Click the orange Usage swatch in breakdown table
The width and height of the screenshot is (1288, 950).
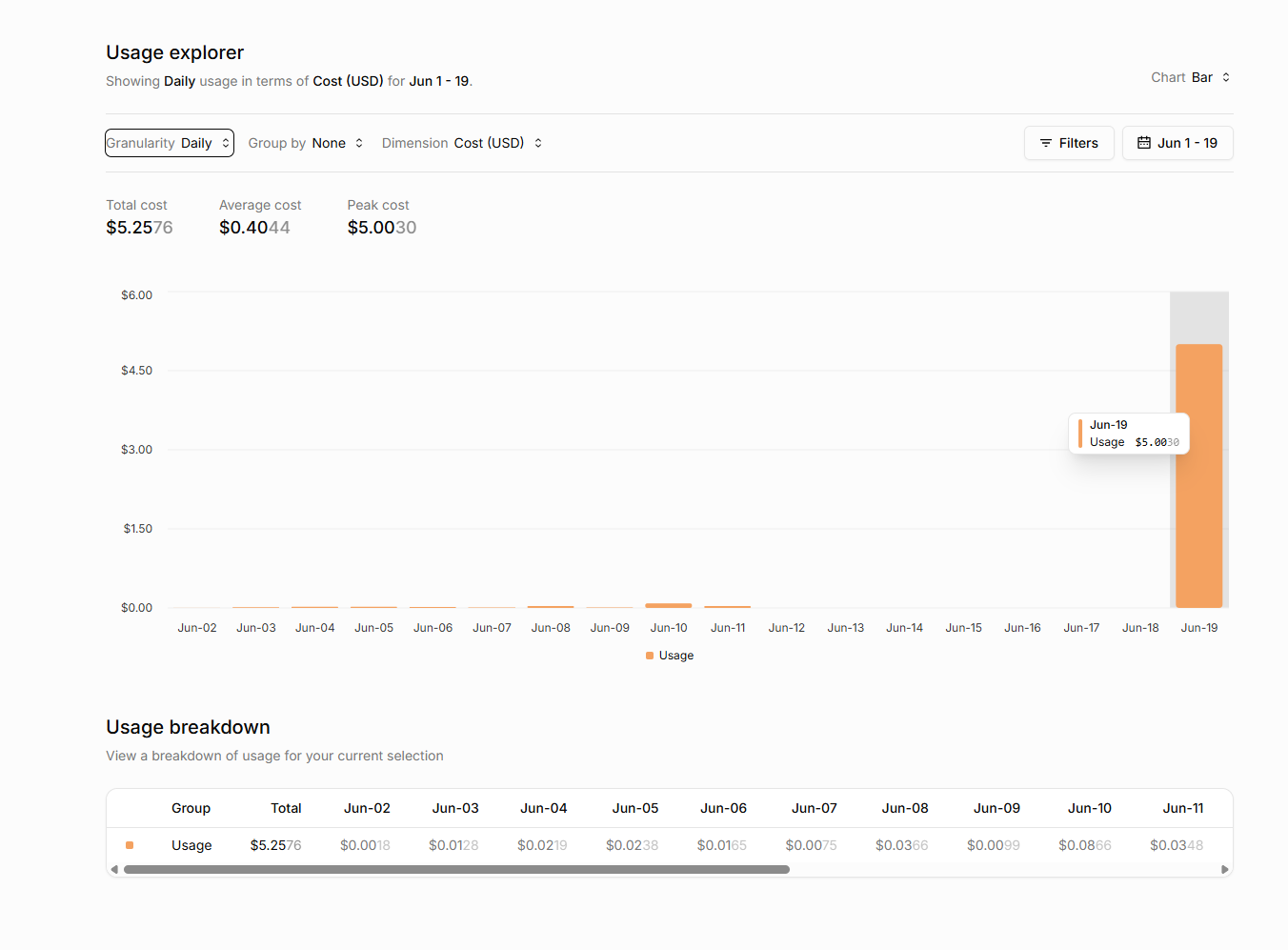[x=130, y=845]
